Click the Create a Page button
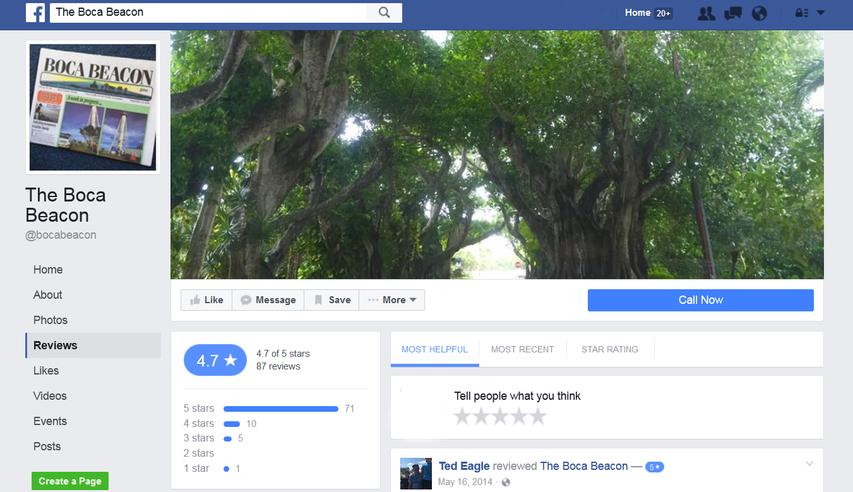The width and height of the screenshot is (853, 492). [70, 481]
